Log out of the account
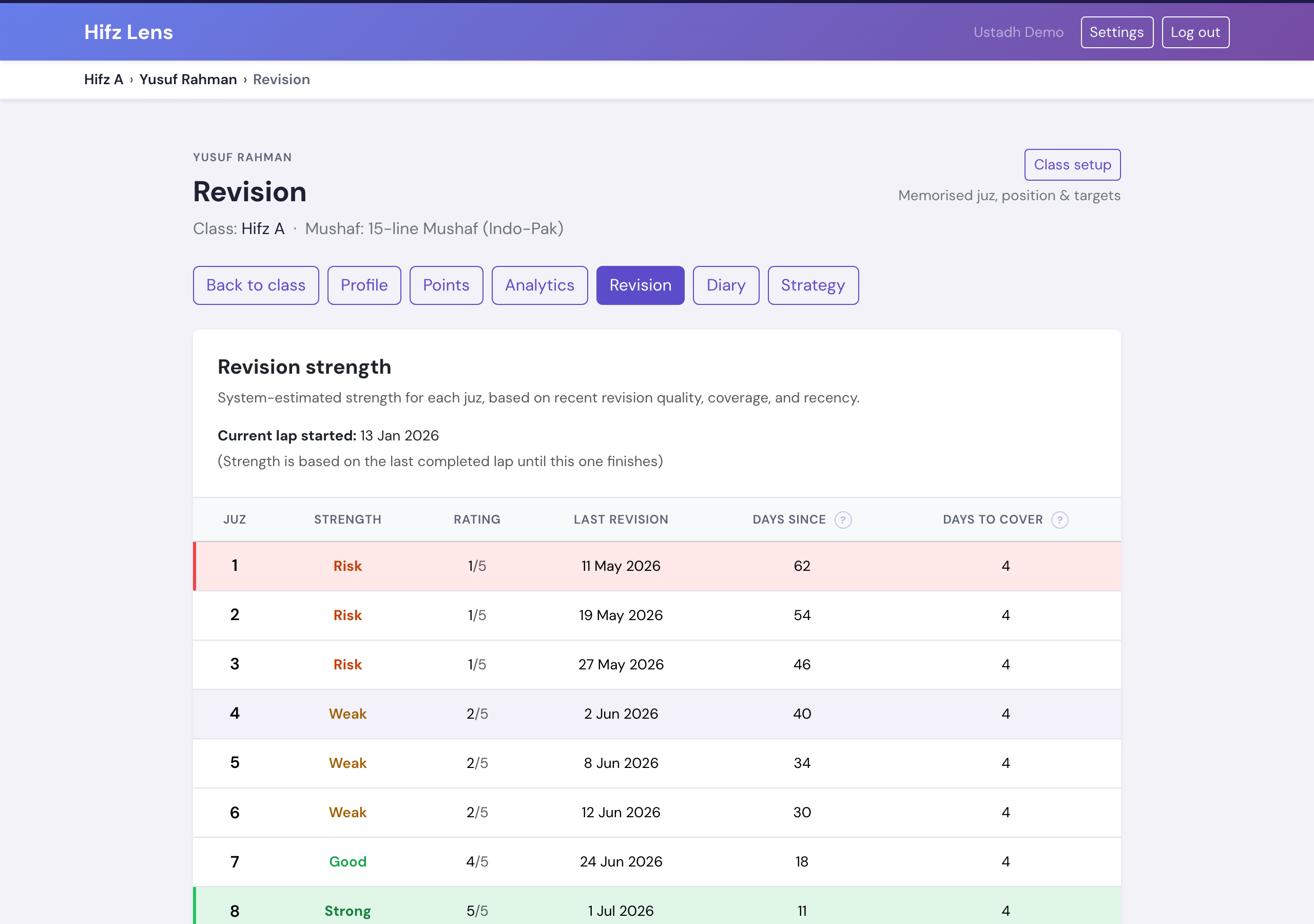Viewport: 1314px width, 924px height. pos(1195,32)
